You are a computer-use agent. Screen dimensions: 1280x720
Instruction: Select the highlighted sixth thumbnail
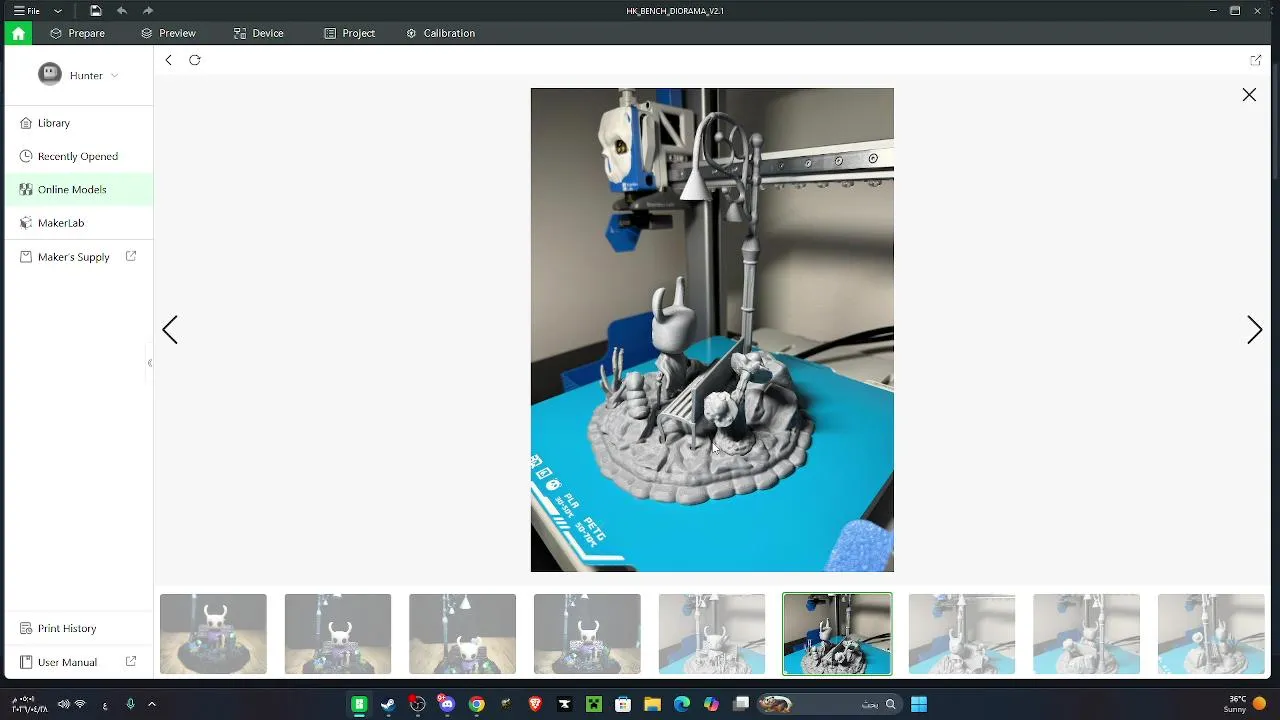point(837,634)
